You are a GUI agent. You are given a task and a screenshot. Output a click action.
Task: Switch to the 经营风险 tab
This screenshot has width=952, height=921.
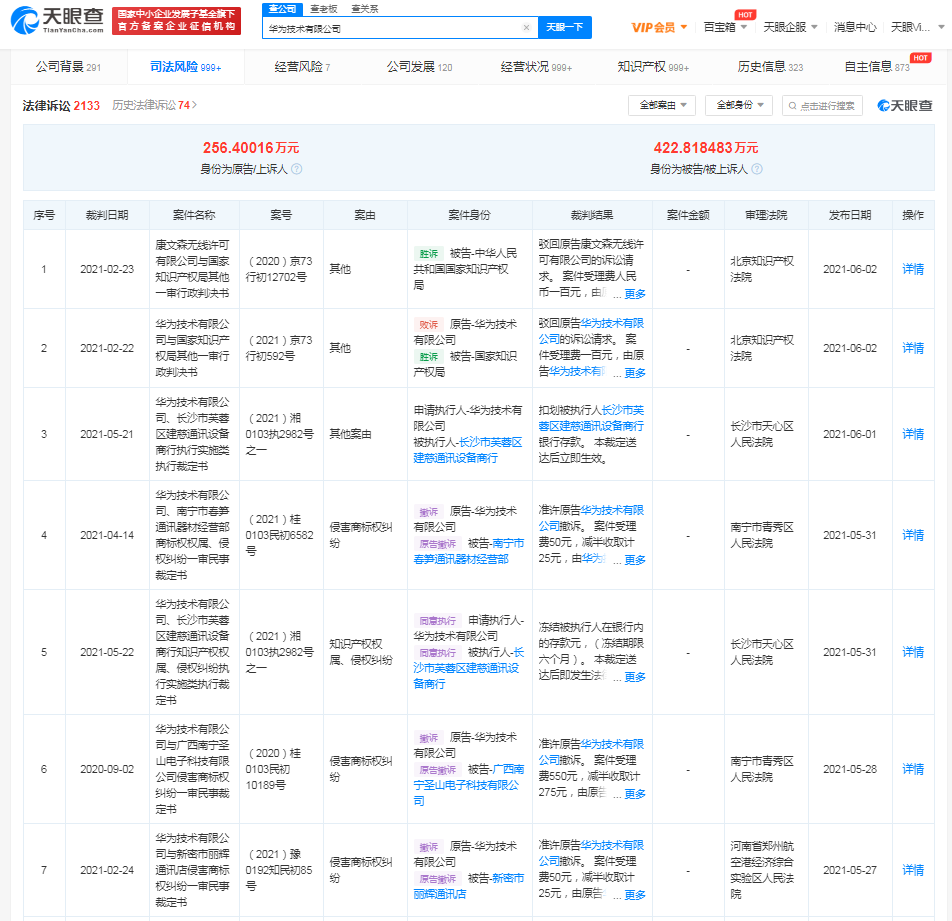pyautogui.click(x=301, y=67)
